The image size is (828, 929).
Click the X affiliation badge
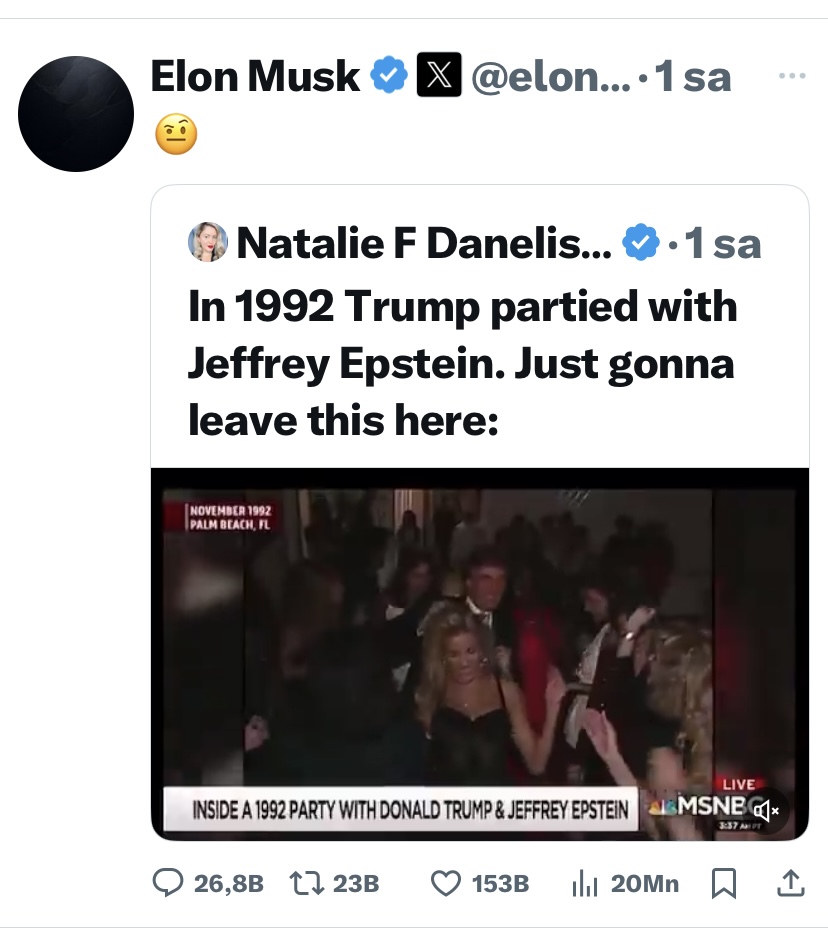pos(439,77)
